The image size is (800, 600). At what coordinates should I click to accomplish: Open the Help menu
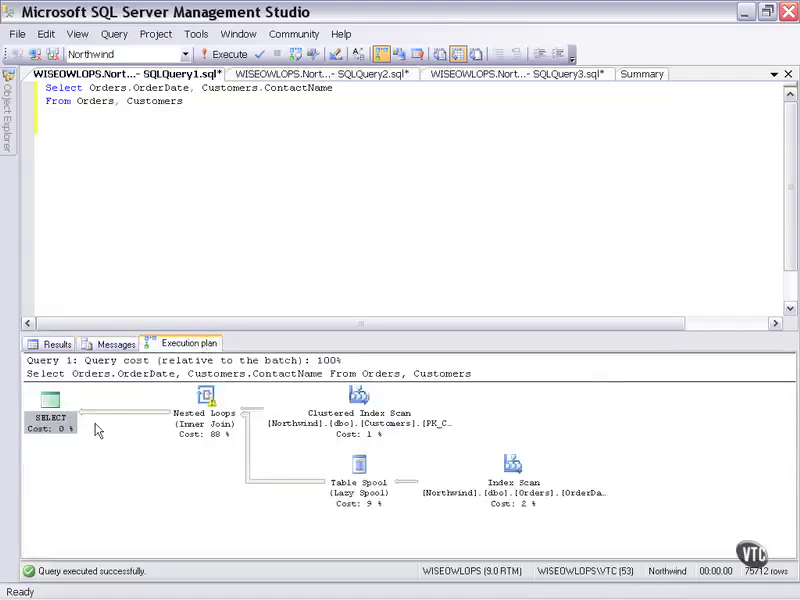click(x=341, y=34)
